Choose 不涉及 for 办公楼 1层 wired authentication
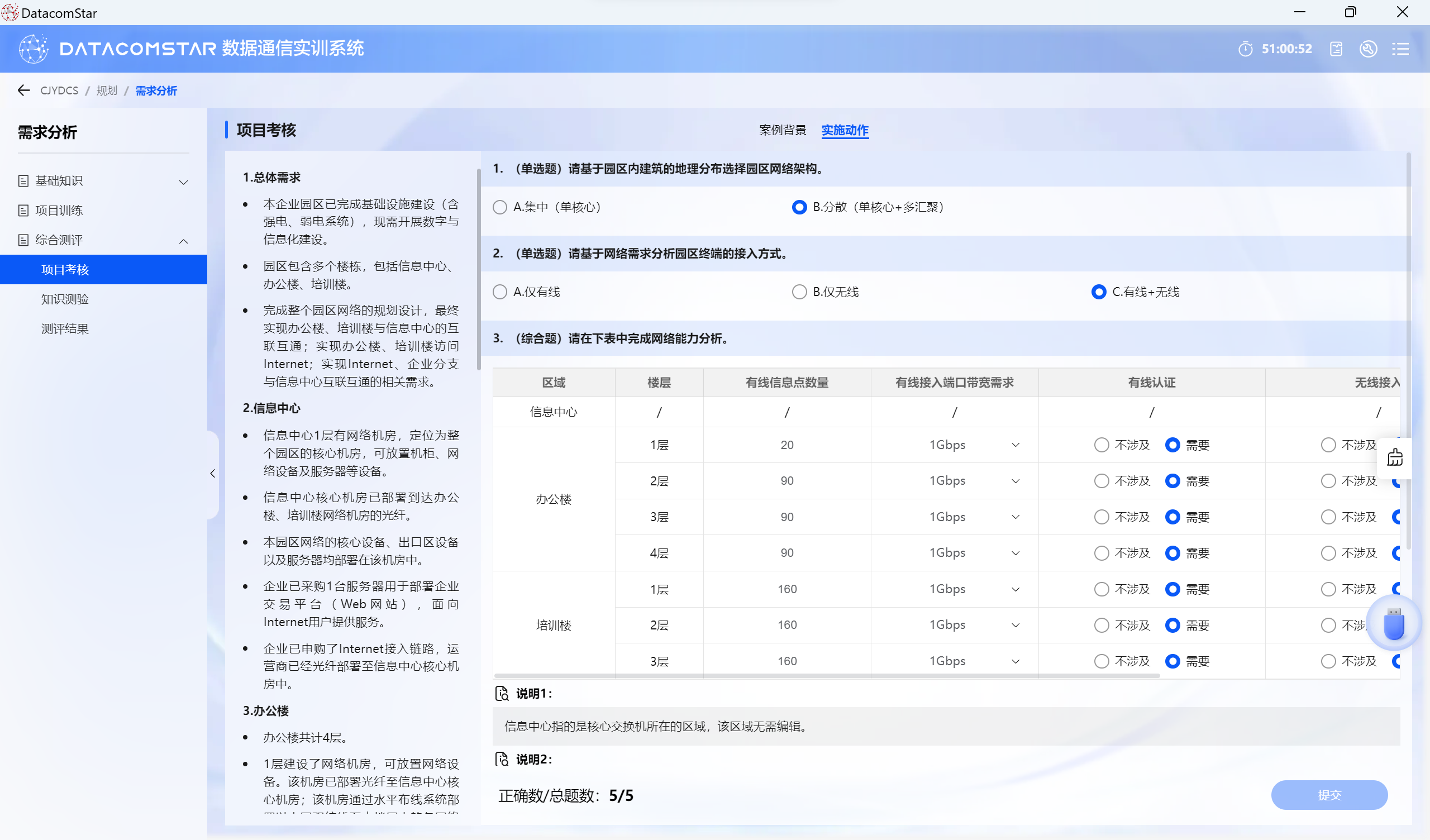Screen dimensions: 1430x840 (1101, 445)
